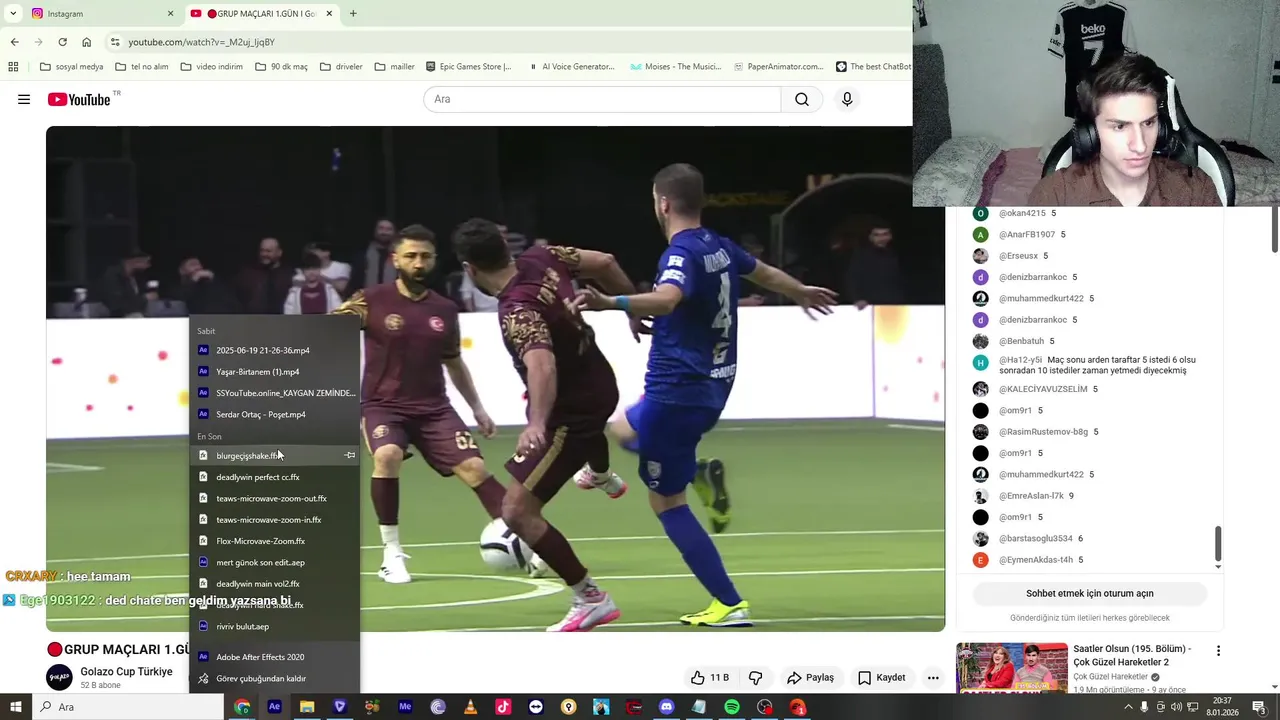Open the sosyal medya bookmarks folder
Viewport: 1280px width, 720px height.
pos(72,67)
